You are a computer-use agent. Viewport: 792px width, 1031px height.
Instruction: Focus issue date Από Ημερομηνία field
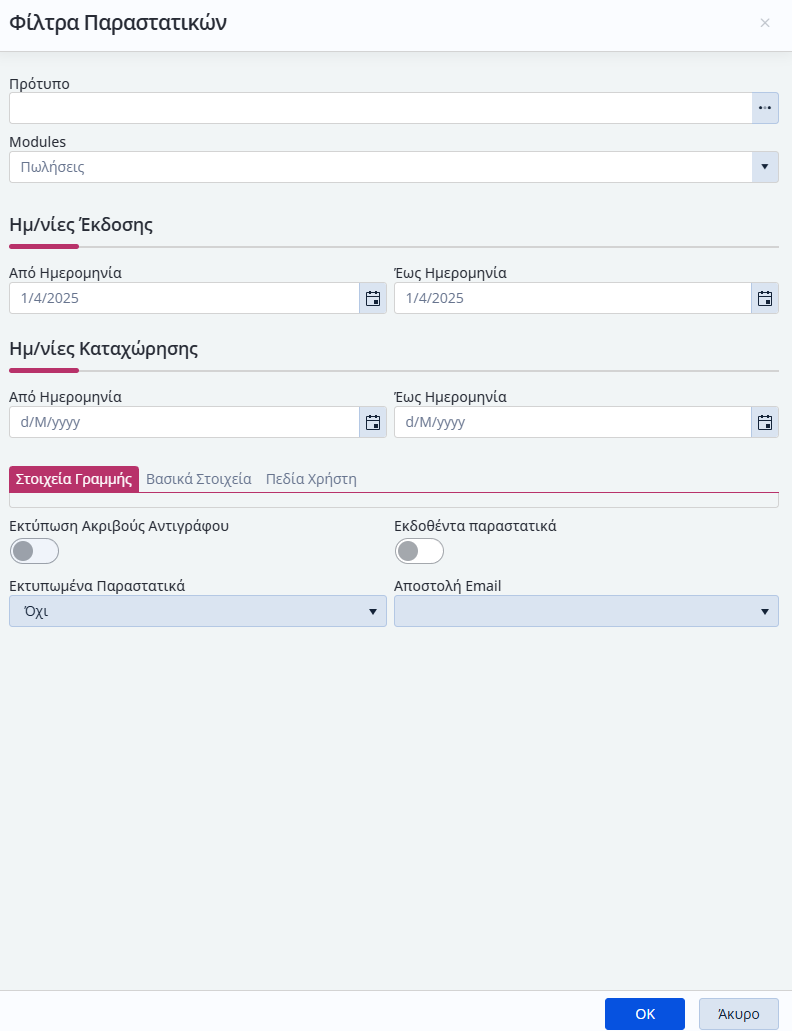tap(184, 299)
